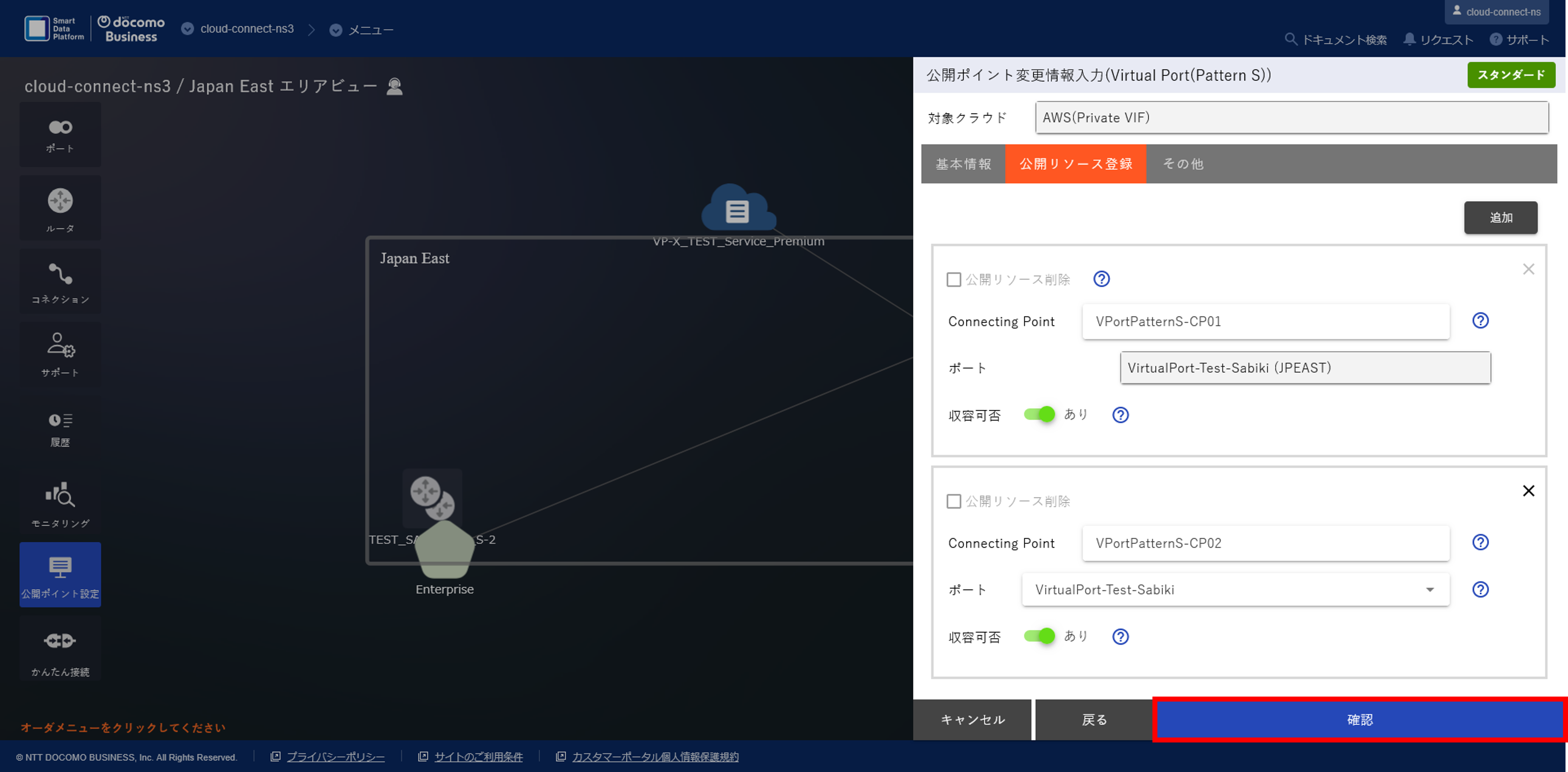Click the ドキュメント検索 search icon

(1291, 39)
